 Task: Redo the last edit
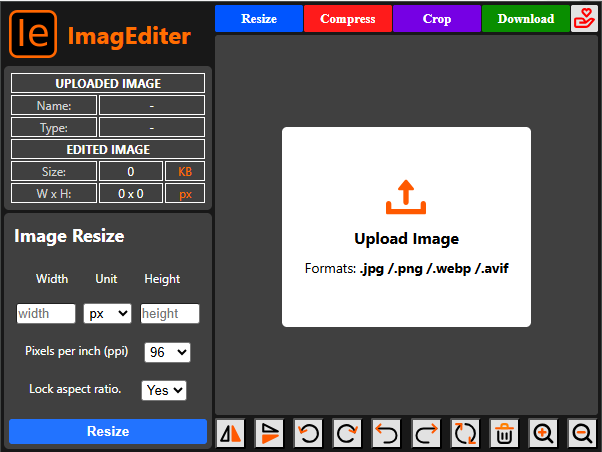425,434
